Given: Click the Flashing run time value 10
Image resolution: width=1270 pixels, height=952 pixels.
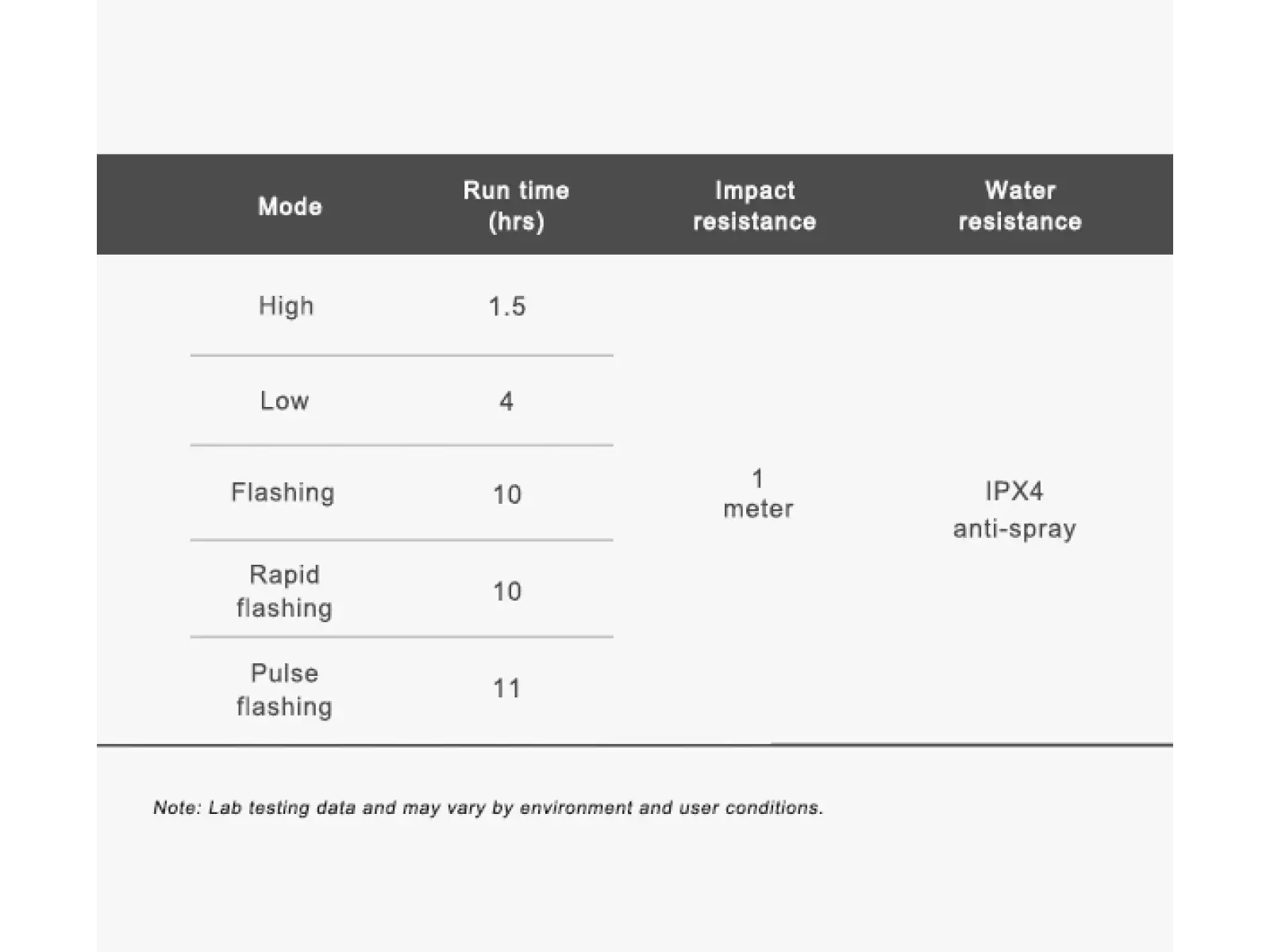Looking at the screenshot, I should pyautogui.click(x=507, y=494).
